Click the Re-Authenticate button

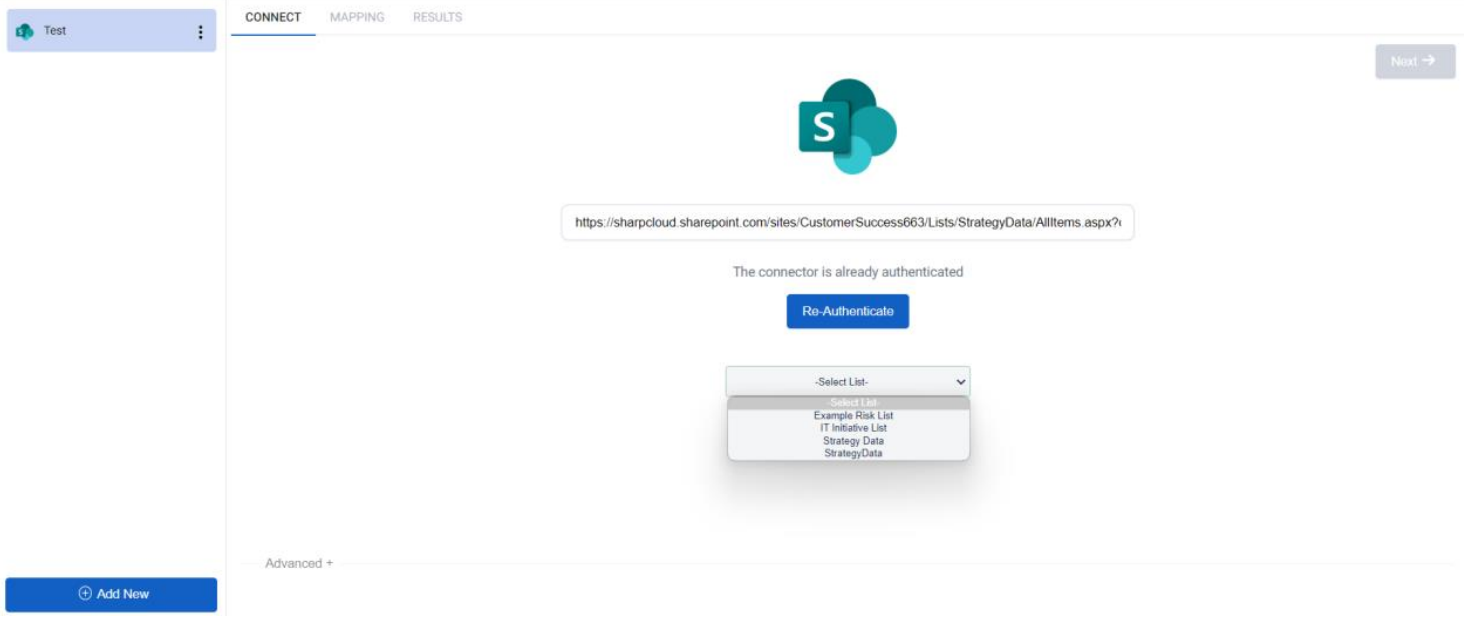845,312
